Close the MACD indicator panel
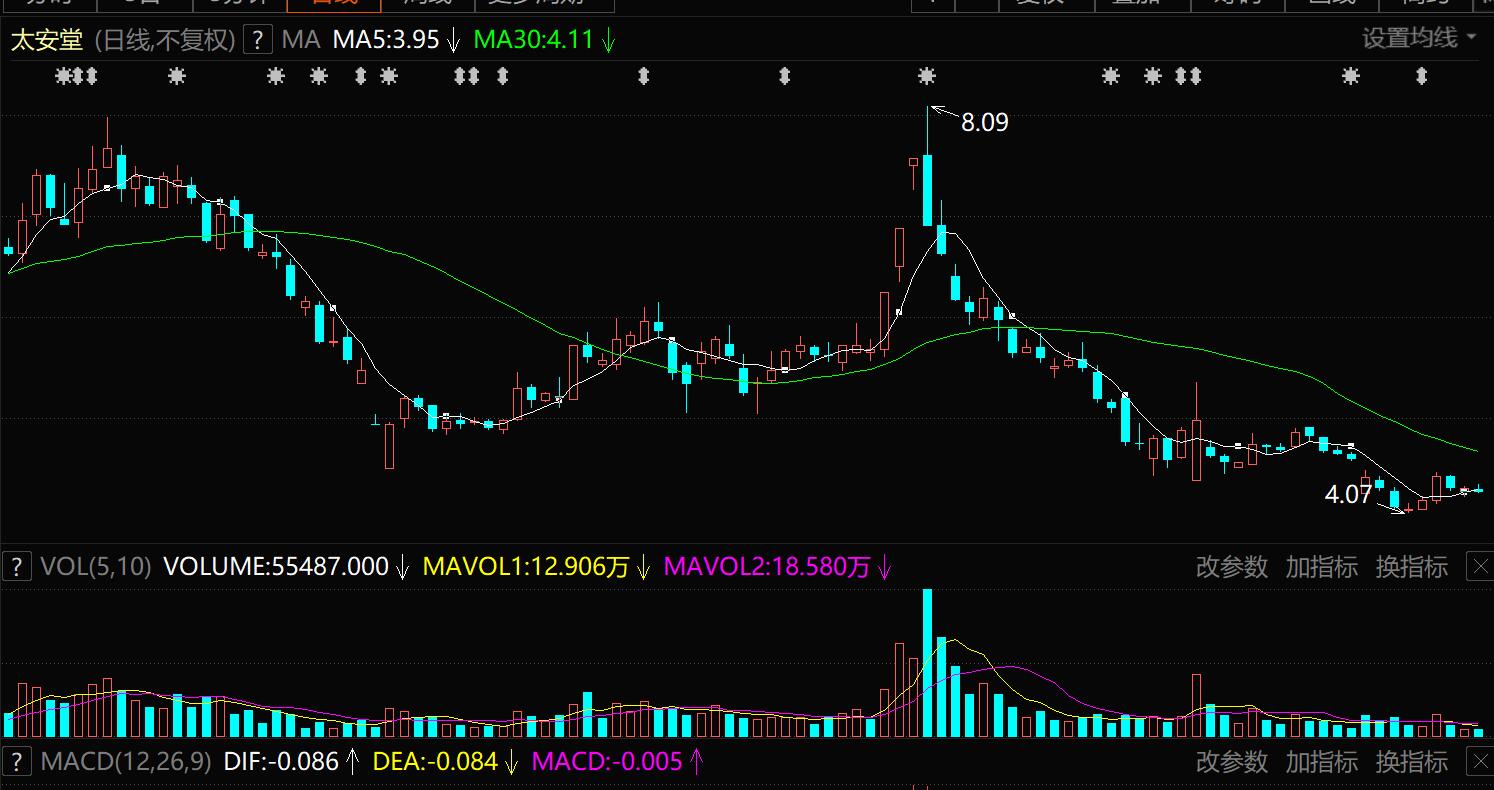The width and height of the screenshot is (1494, 790). 1480,761
